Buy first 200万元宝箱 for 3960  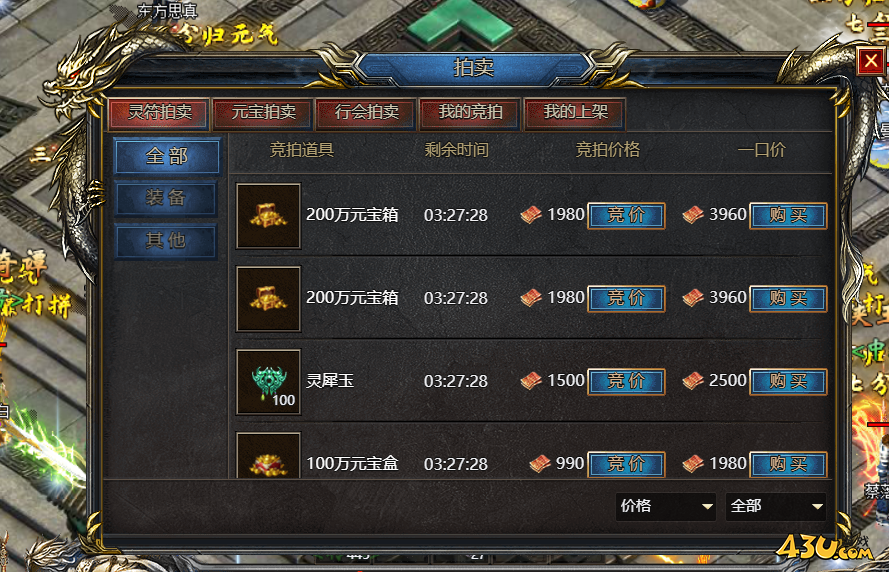point(788,215)
